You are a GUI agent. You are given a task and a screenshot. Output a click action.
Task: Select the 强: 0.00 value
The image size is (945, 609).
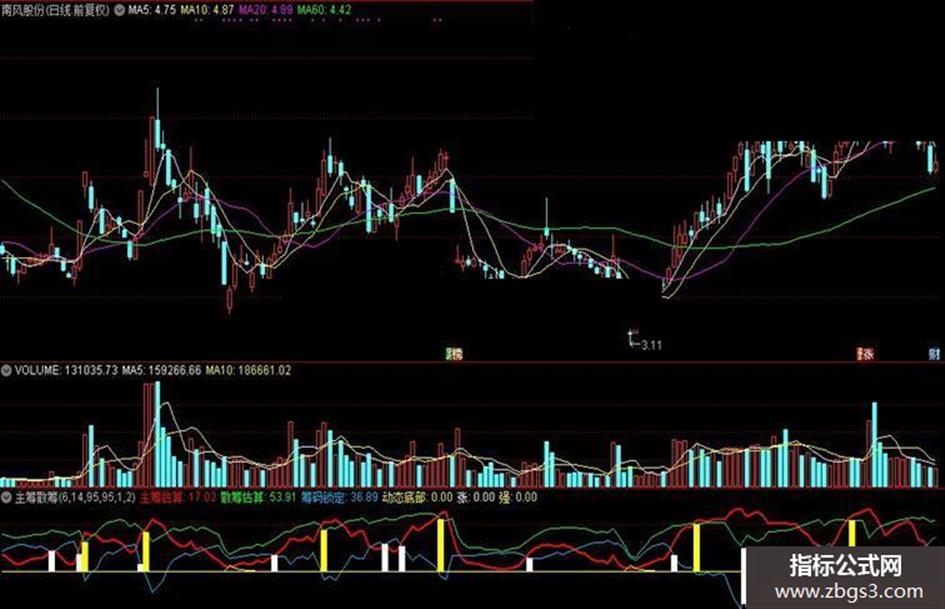pos(518,498)
